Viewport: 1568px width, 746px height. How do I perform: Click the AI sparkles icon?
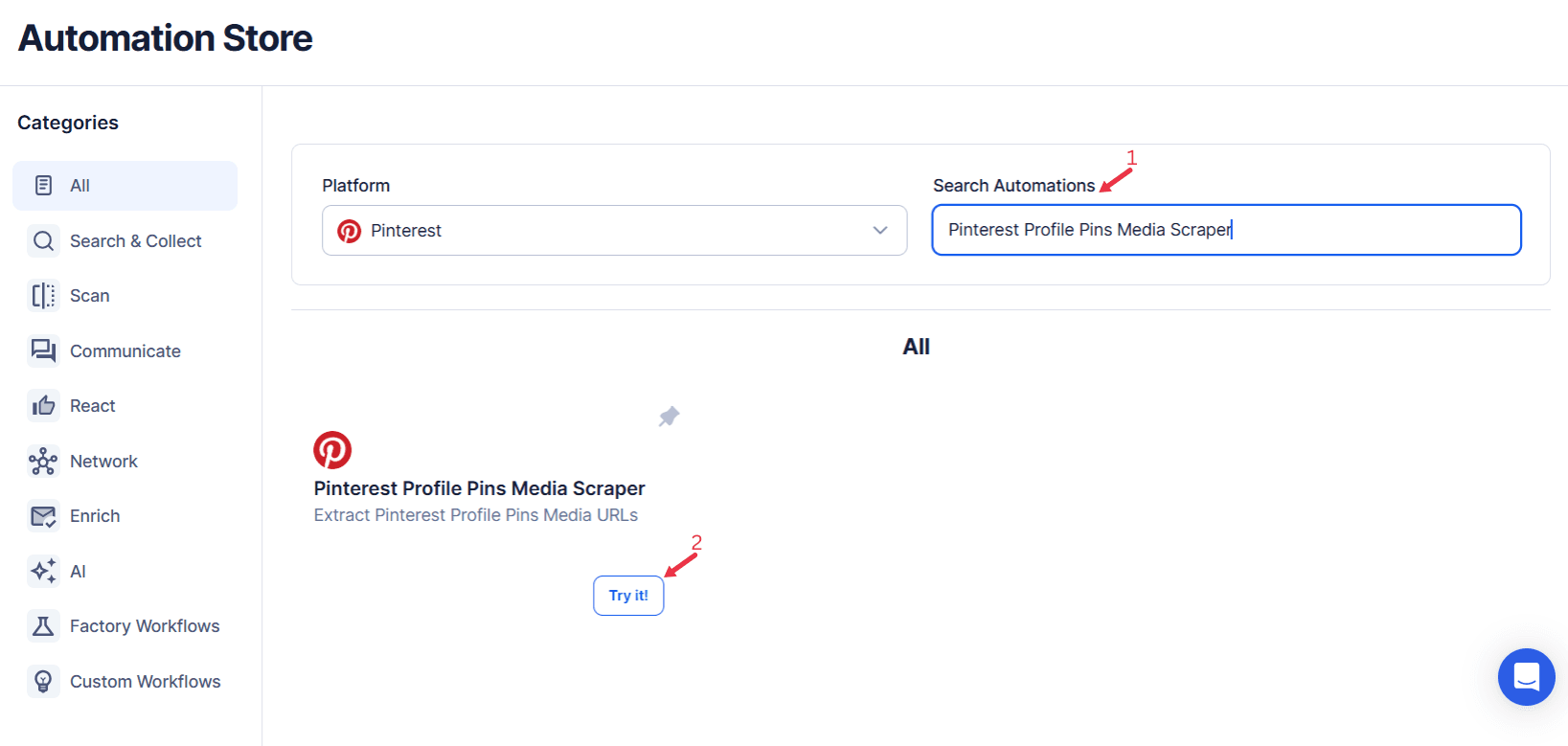coord(43,572)
